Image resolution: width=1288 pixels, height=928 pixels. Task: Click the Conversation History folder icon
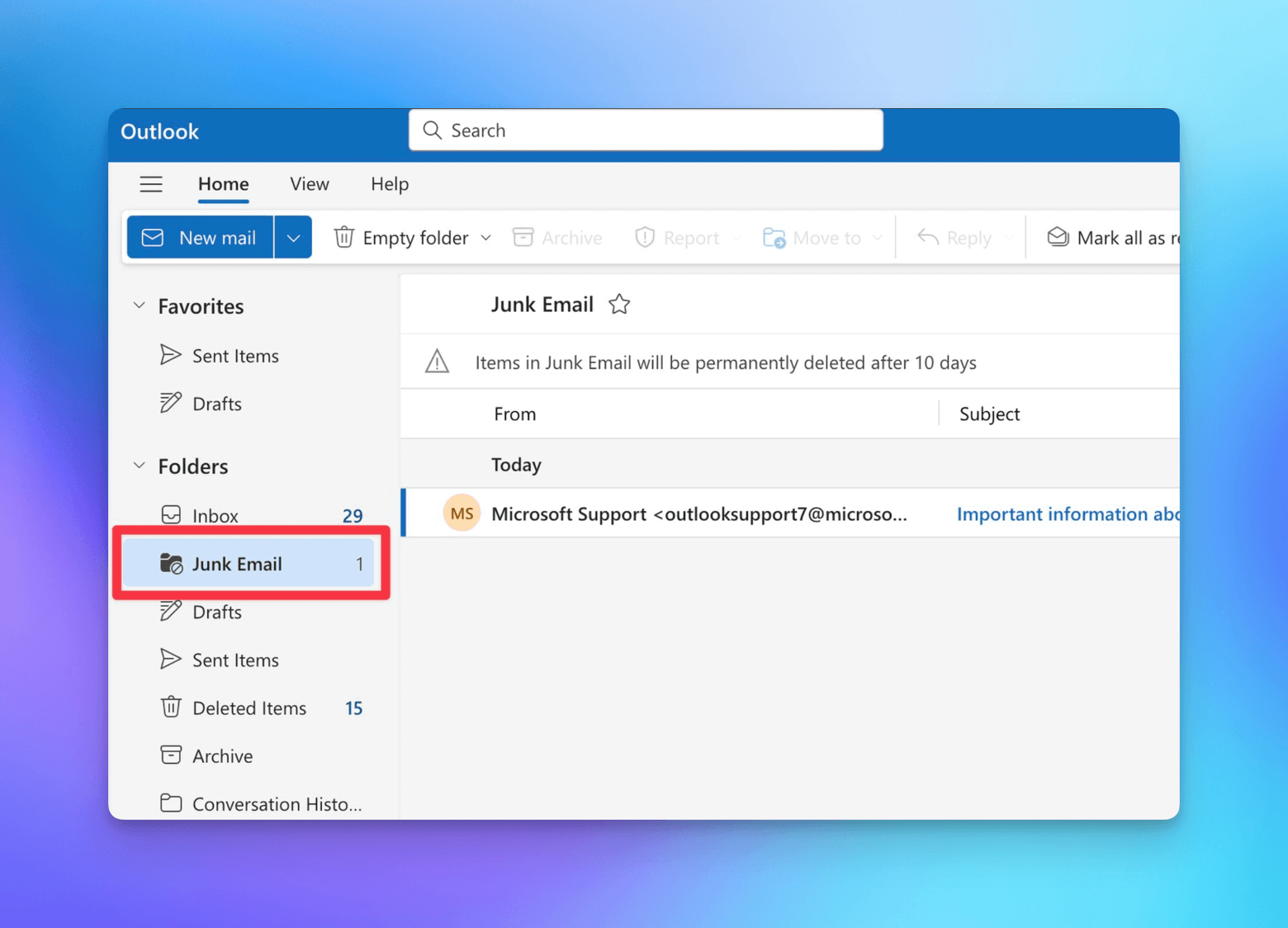[171, 803]
